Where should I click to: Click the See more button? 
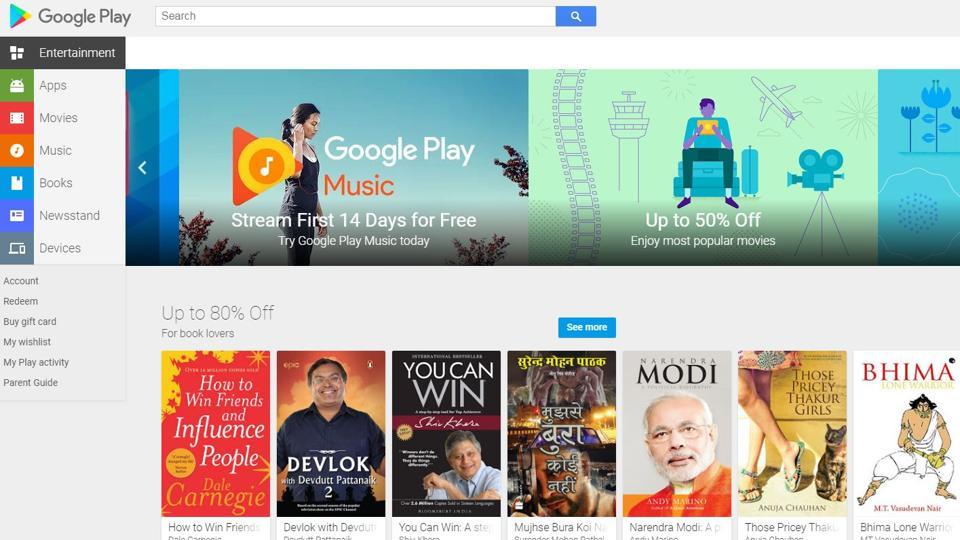click(x=587, y=327)
